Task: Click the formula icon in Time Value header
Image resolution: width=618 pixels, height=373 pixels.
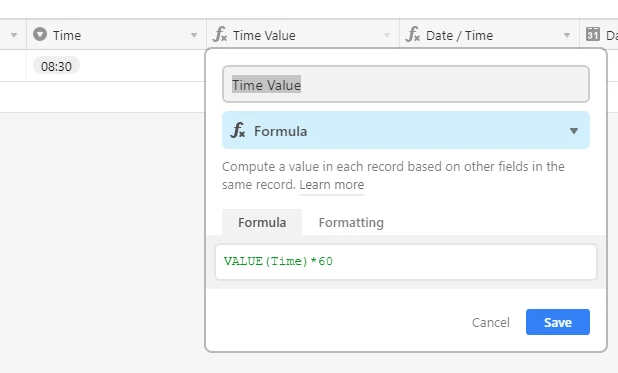Action: tap(220, 34)
